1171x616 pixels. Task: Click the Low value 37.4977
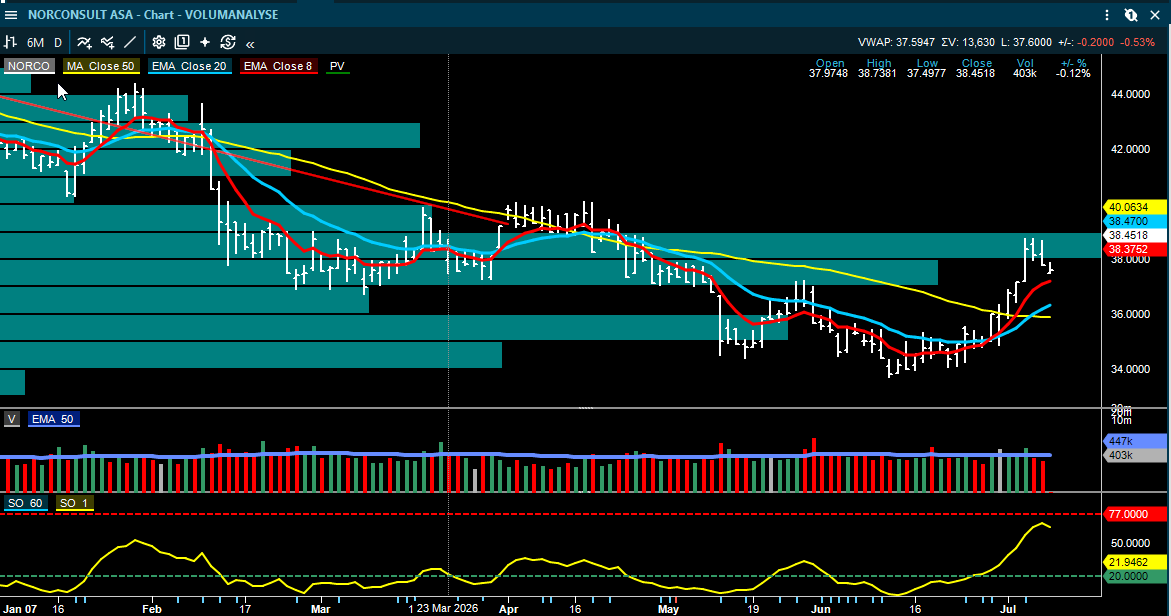click(x=926, y=73)
